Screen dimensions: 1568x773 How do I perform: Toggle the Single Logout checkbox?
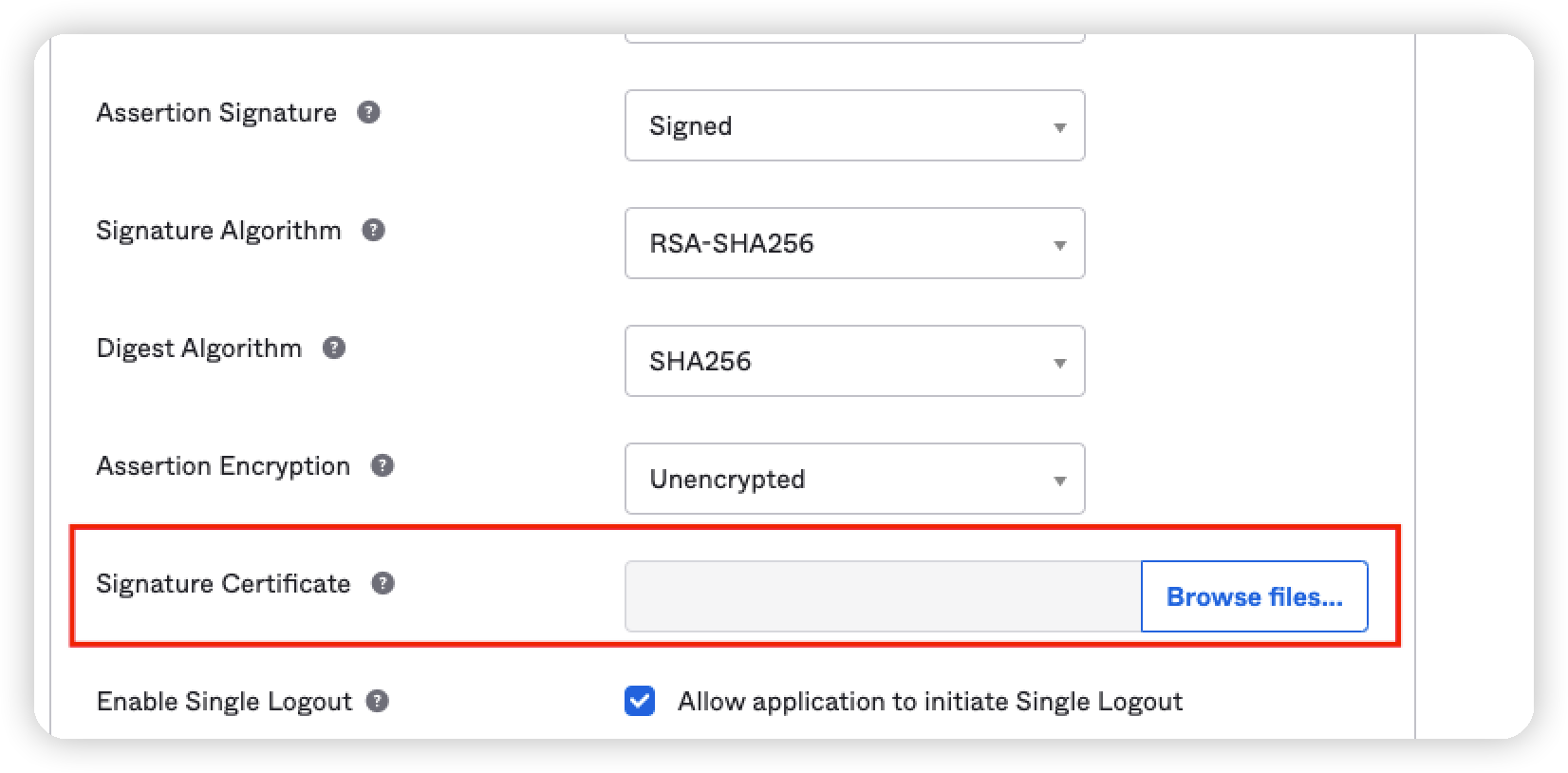[640, 702]
